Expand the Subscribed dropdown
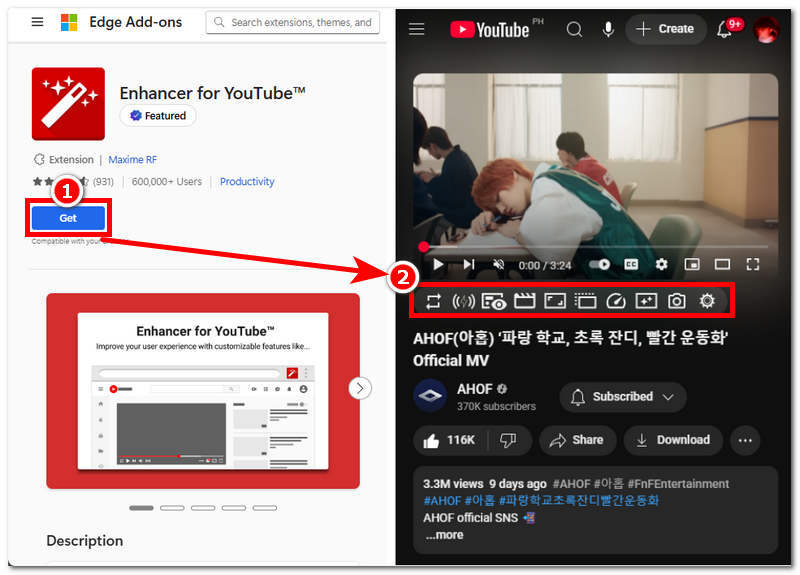Screen dimensions: 800x575 (623, 396)
